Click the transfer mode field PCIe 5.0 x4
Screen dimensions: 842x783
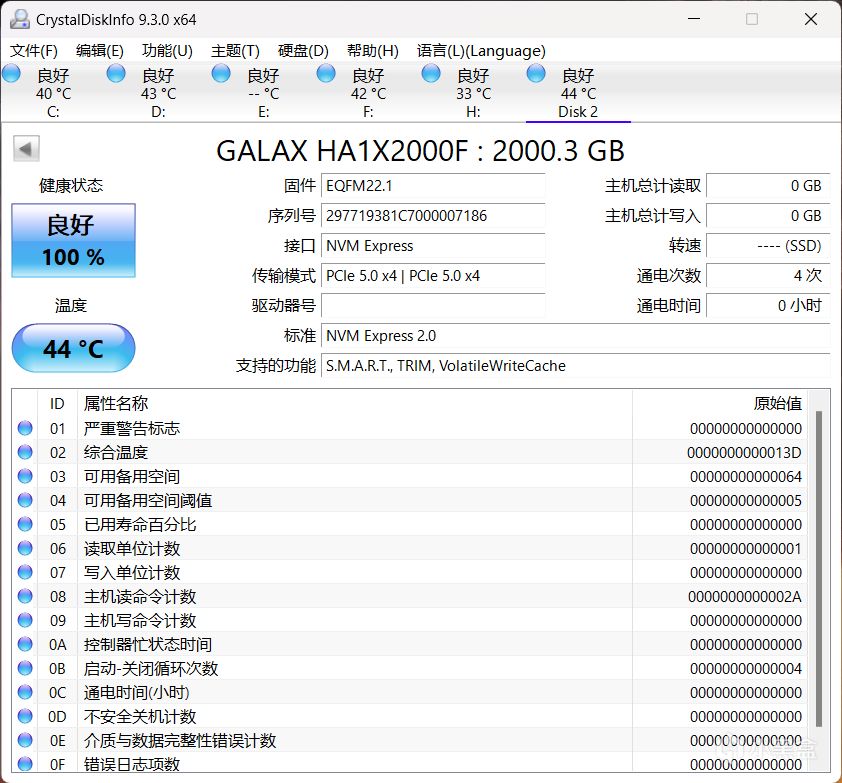click(433, 276)
